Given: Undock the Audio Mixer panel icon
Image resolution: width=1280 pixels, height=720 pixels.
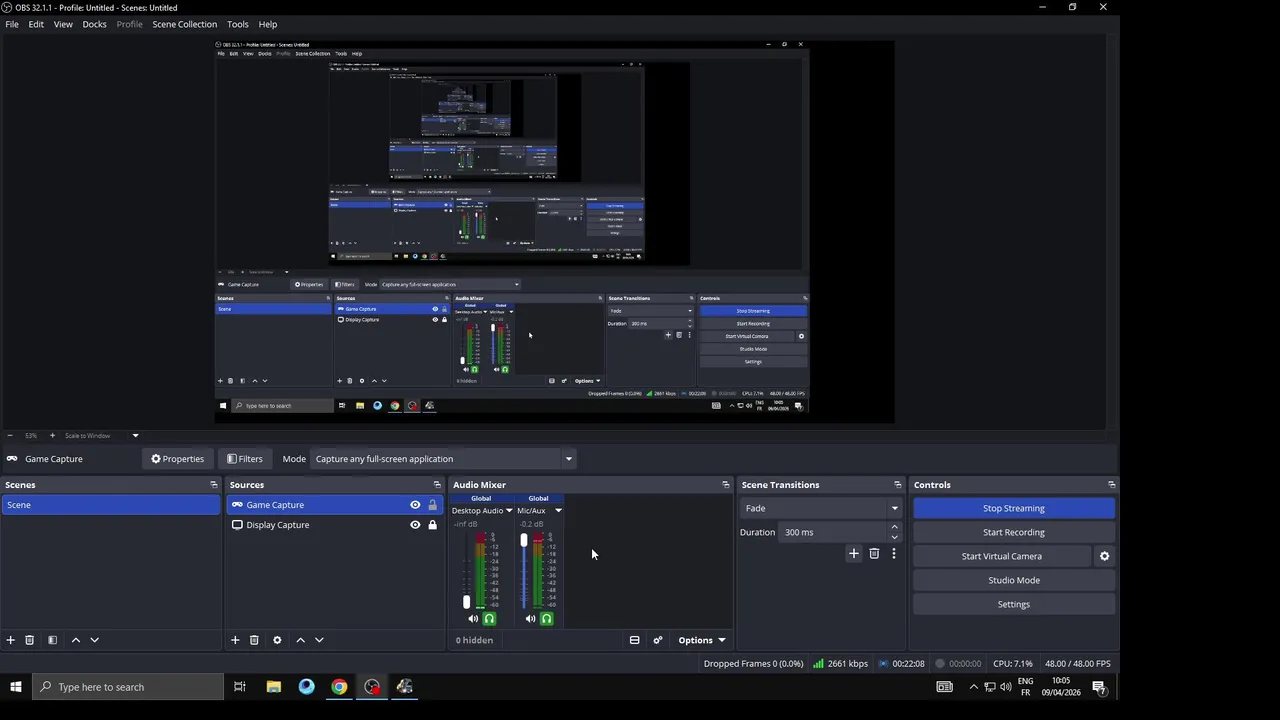Looking at the screenshot, I should [725, 485].
